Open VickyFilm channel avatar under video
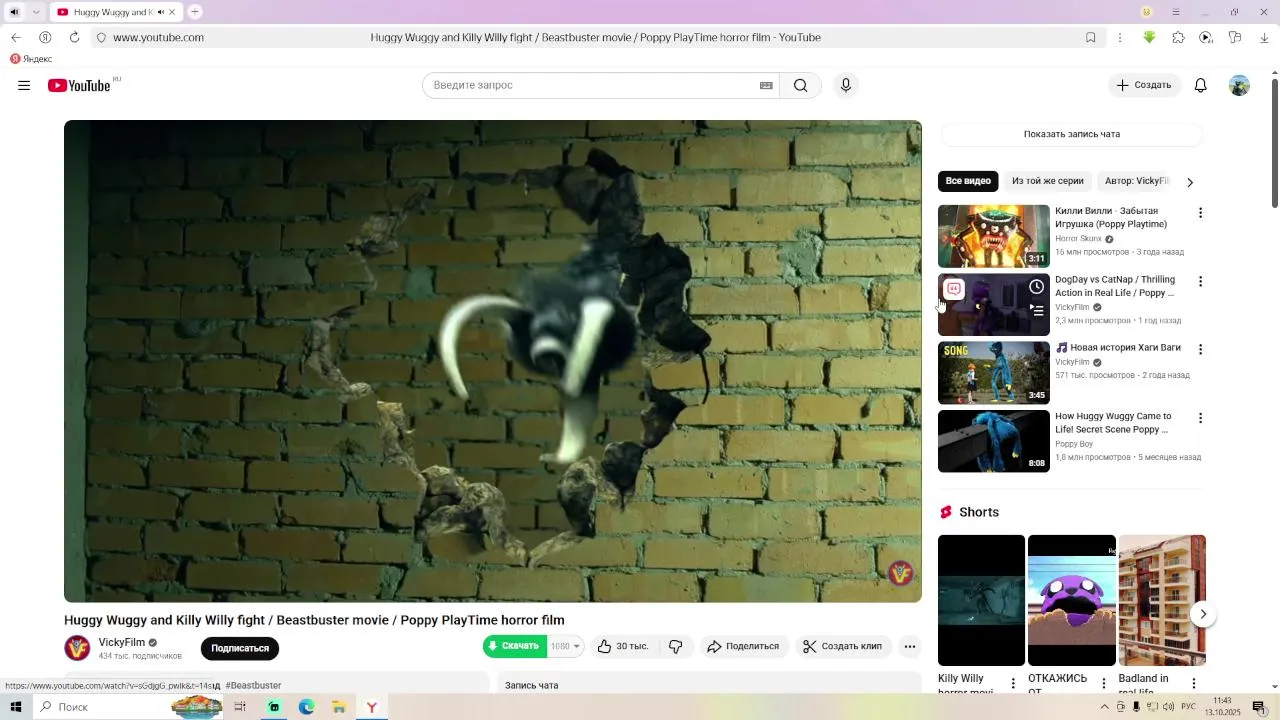 [77, 648]
